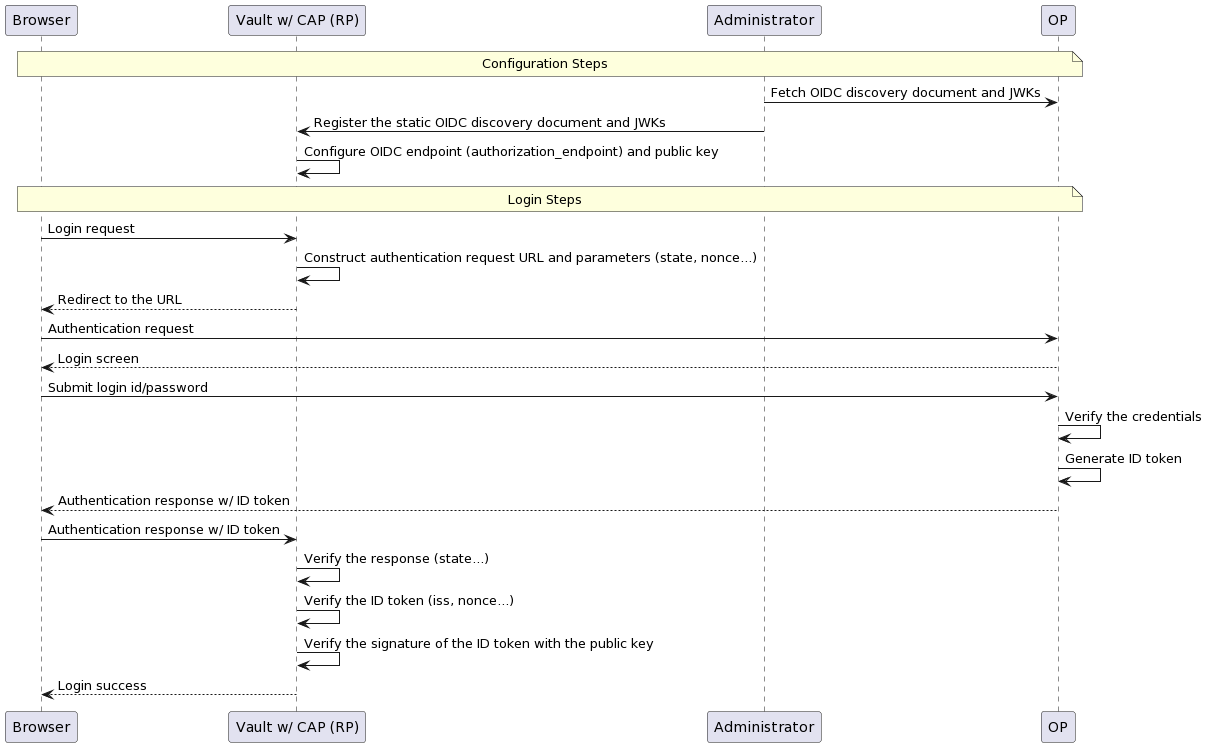
Task: Click the Browser participant box at bottom
Action: [x=41, y=726]
